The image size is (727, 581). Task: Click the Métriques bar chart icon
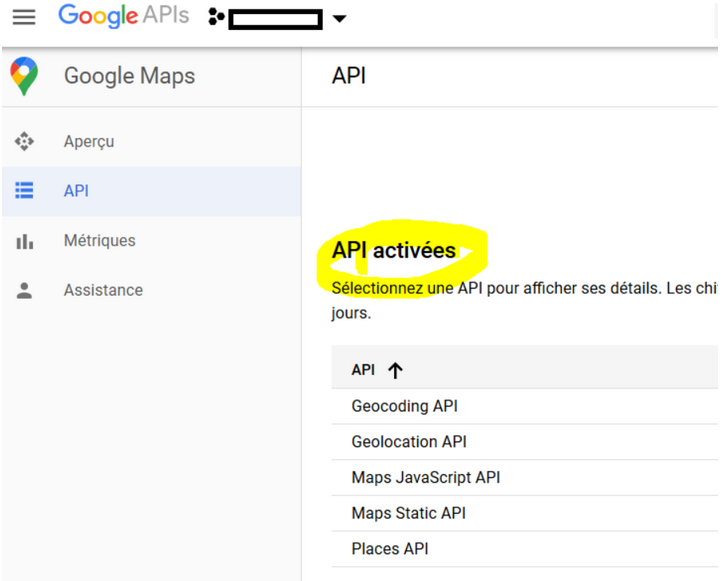point(25,241)
